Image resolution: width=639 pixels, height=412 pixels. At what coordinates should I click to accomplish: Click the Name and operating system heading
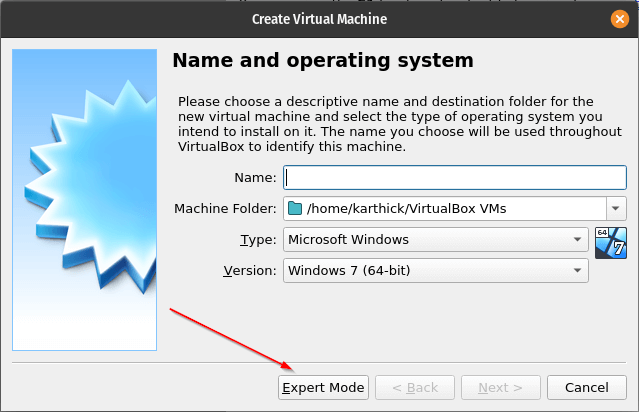tap(323, 60)
